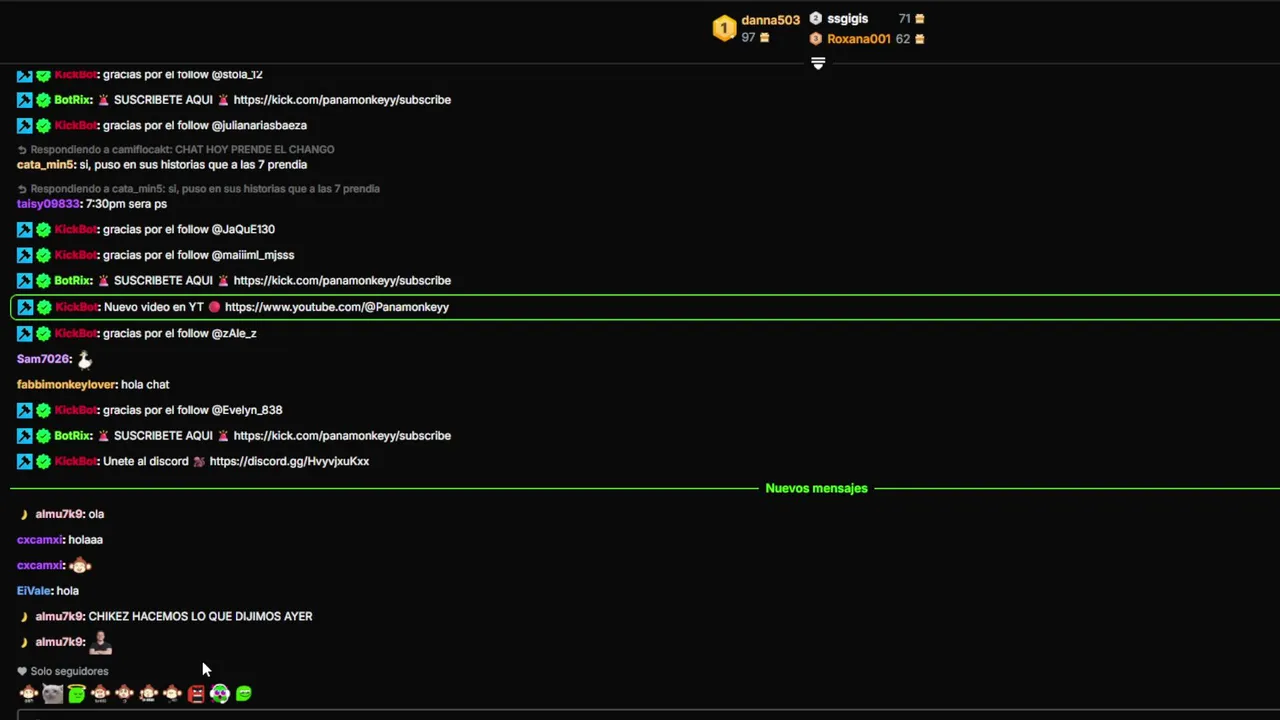Click the EiVale username in chat
Image resolution: width=1280 pixels, height=720 pixels.
coord(34,591)
